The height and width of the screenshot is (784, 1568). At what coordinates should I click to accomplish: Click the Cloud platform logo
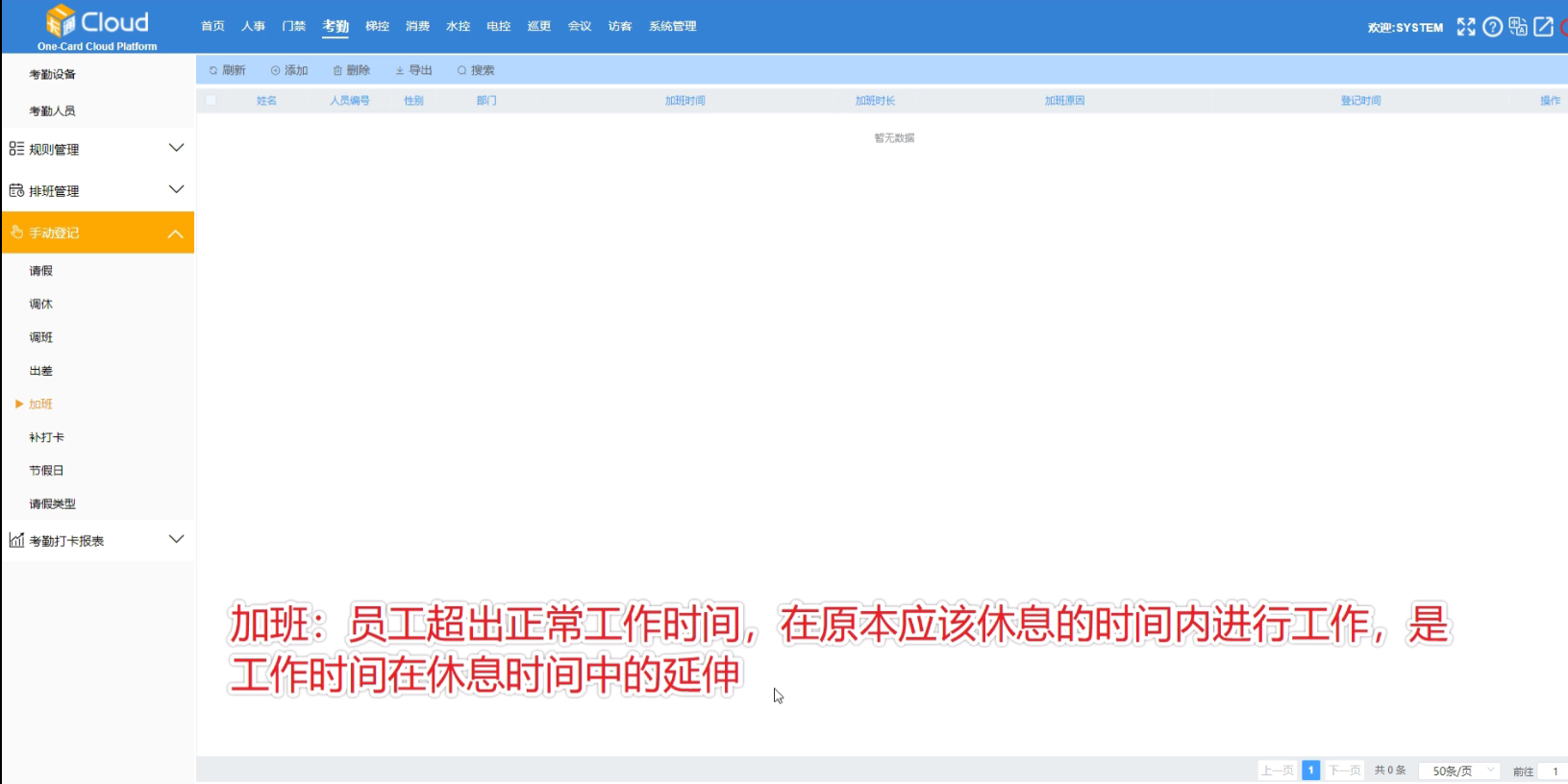[97, 27]
